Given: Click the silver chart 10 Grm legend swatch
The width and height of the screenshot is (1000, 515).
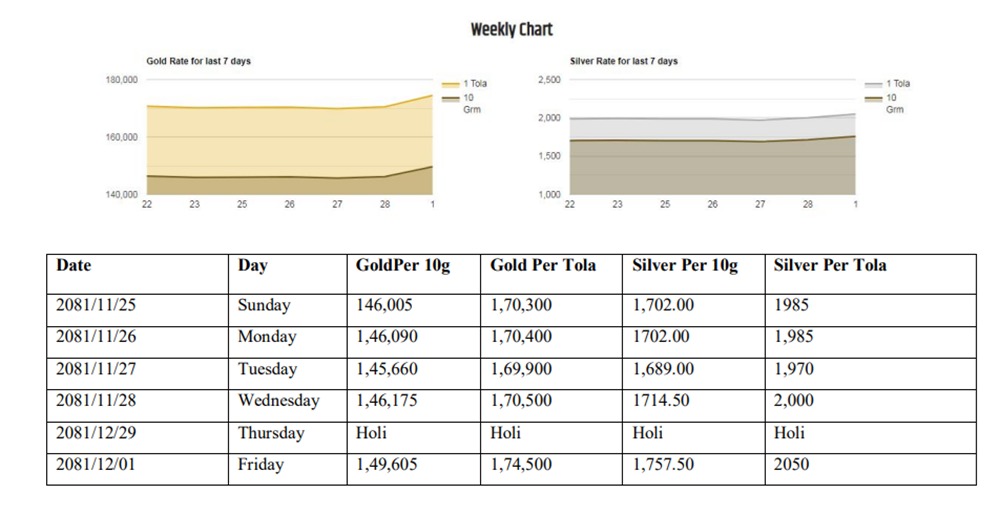Looking at the screenshot, I should coord(872,98).
